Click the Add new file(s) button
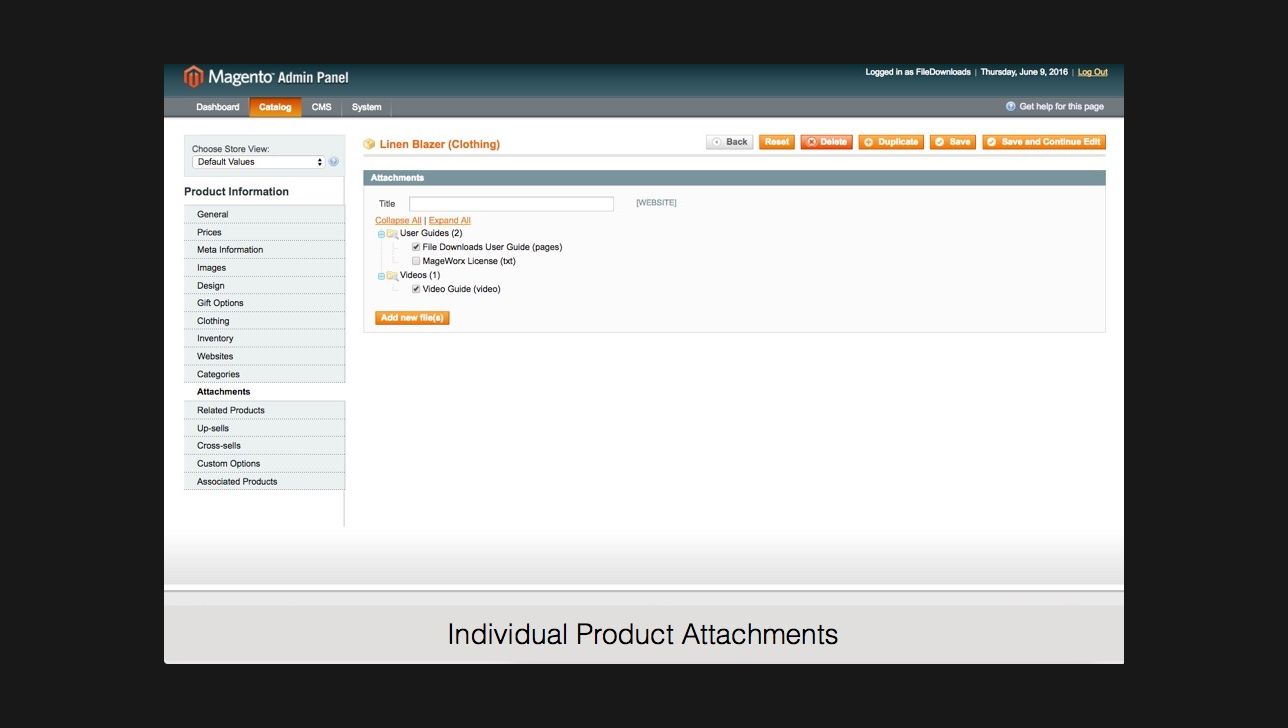This screenshot has width=1288, height=728. pyautogui.click(x=411, y=317)
